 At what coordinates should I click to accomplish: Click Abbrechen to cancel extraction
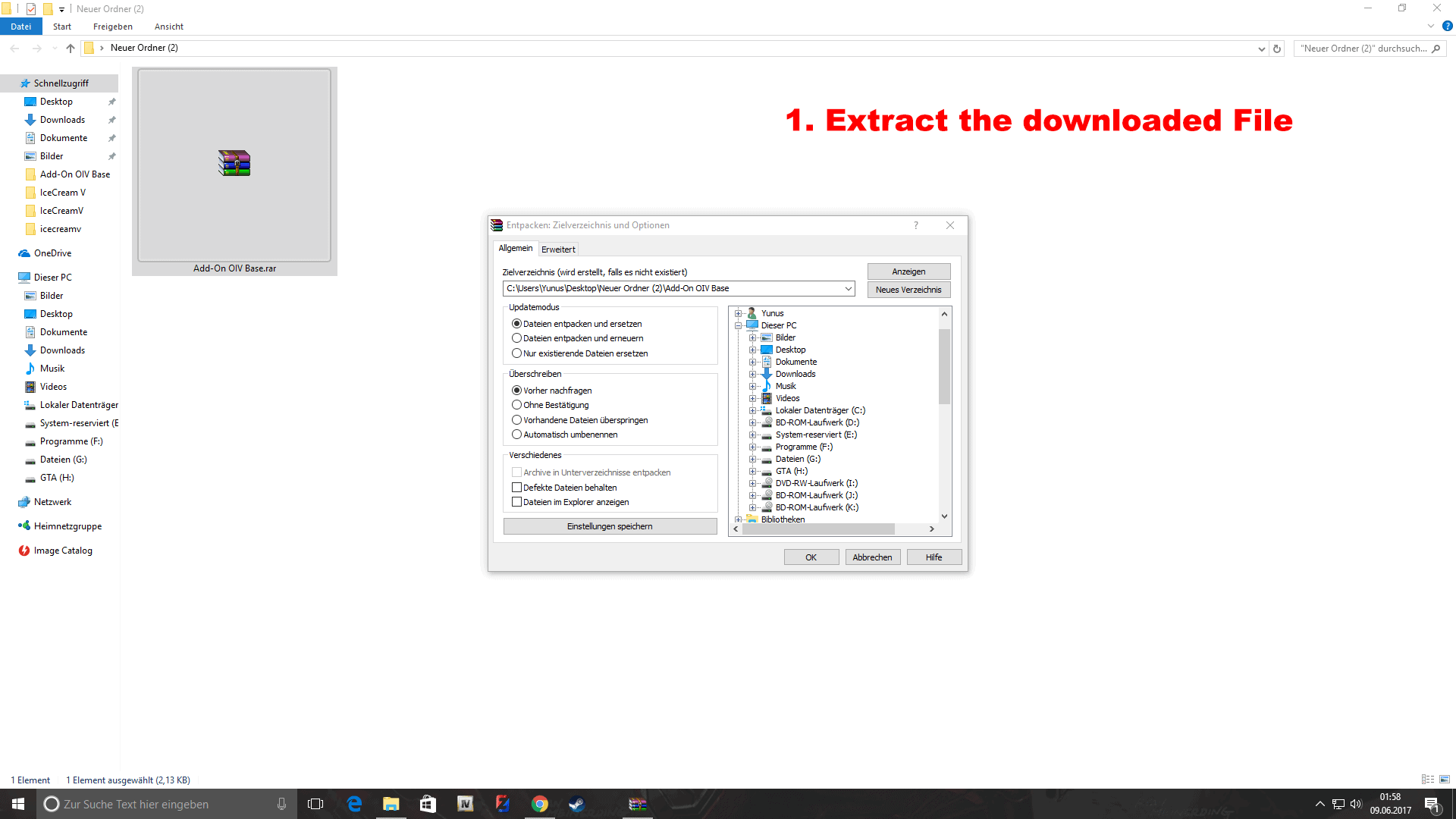pyautogui.click(x=873, y=557)
